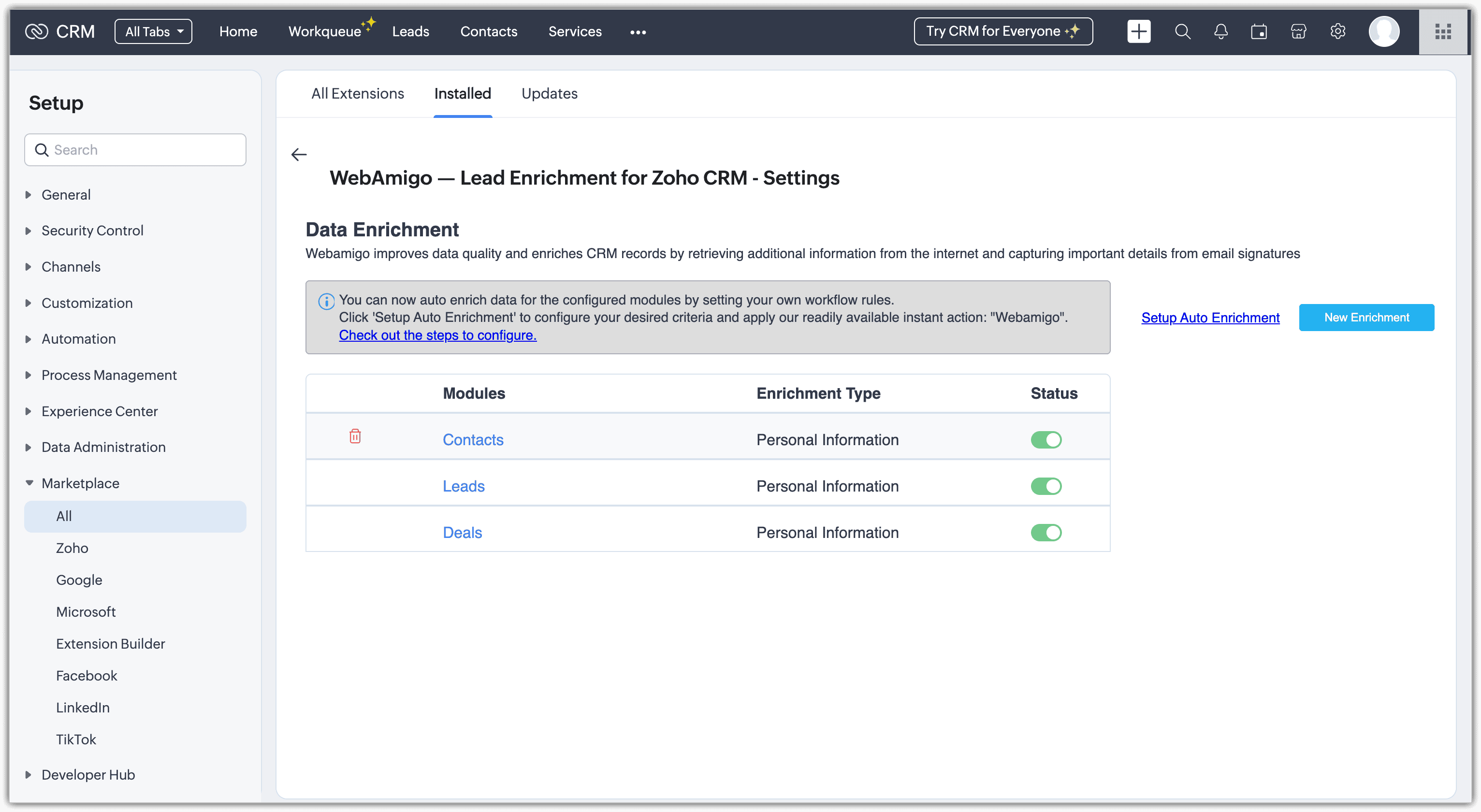Open the top bar search icon

[x=1182, y=31]
